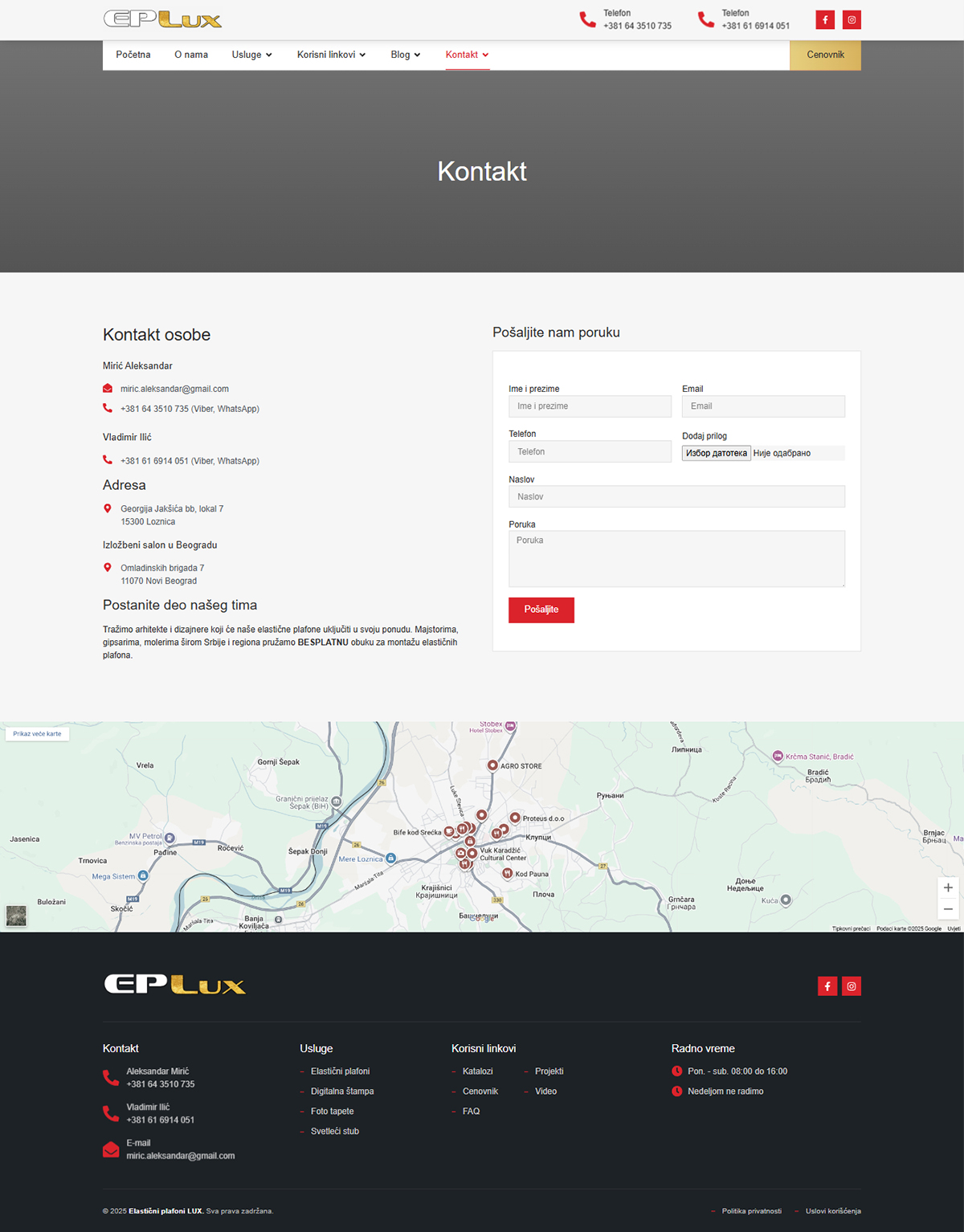
Task: Click footer email miric.aleksandar@gmail.com
Action: 181,1156
